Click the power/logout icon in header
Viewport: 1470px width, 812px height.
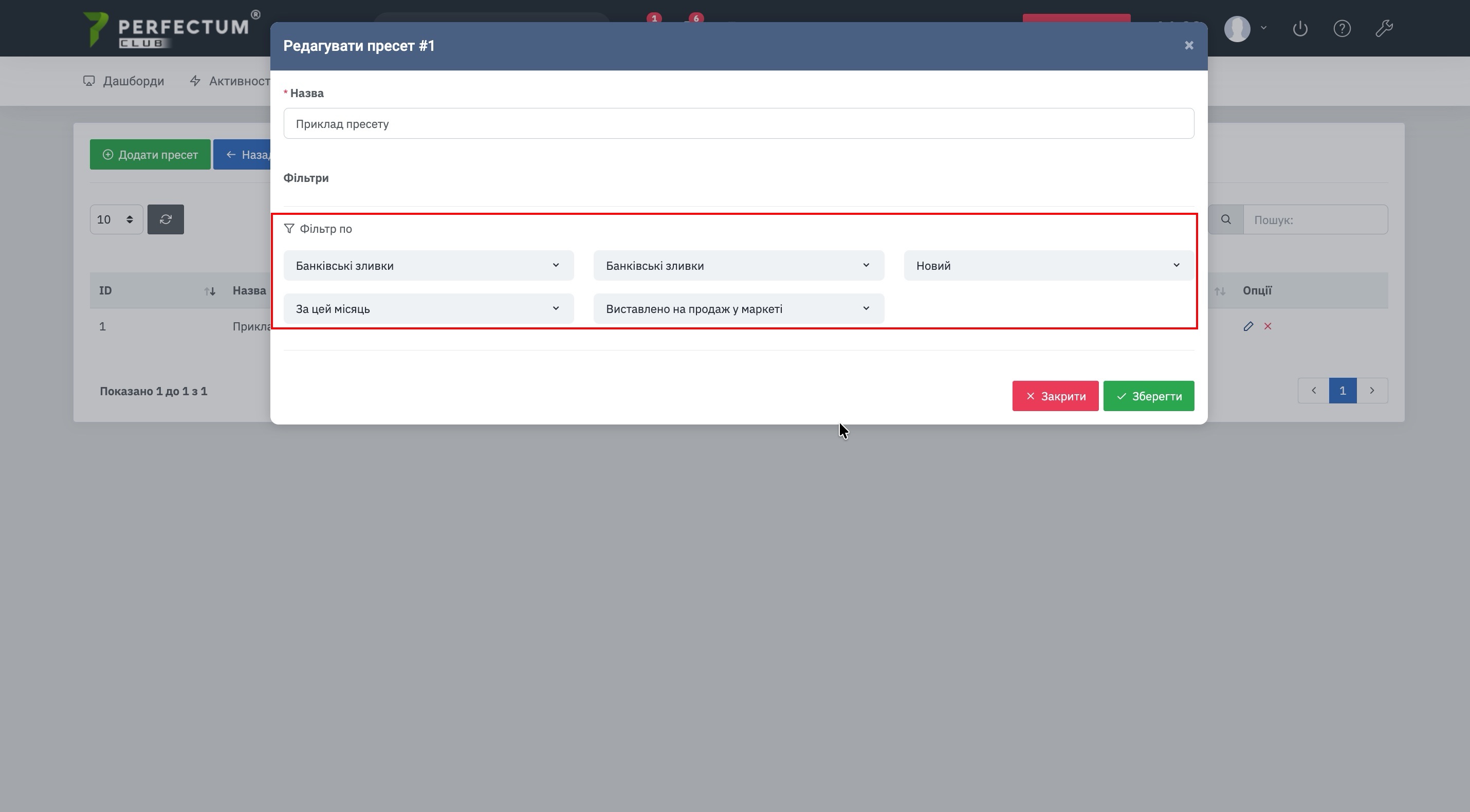coord(1299,29)
